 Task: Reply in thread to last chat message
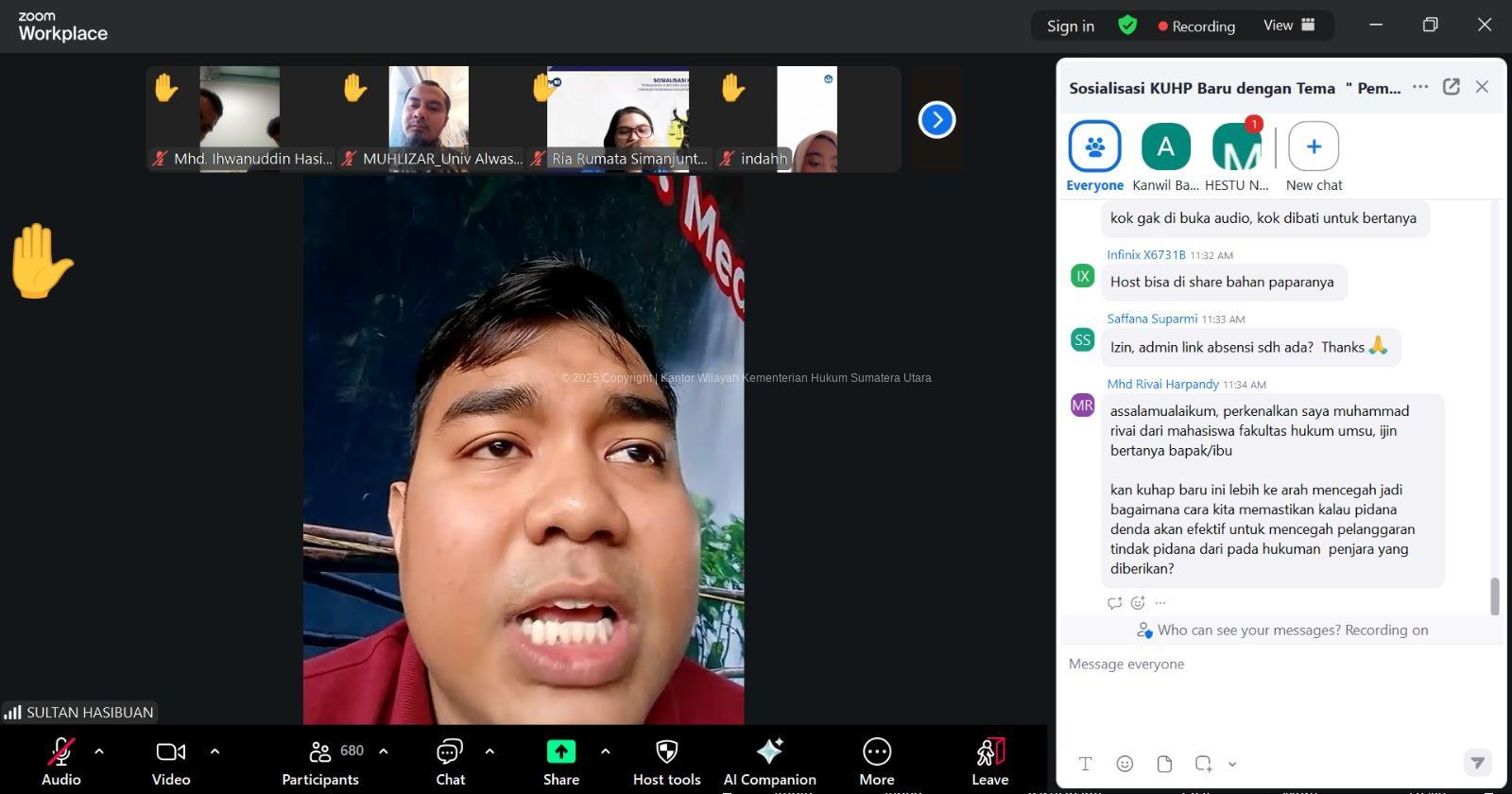click(x=1115, y=603)
